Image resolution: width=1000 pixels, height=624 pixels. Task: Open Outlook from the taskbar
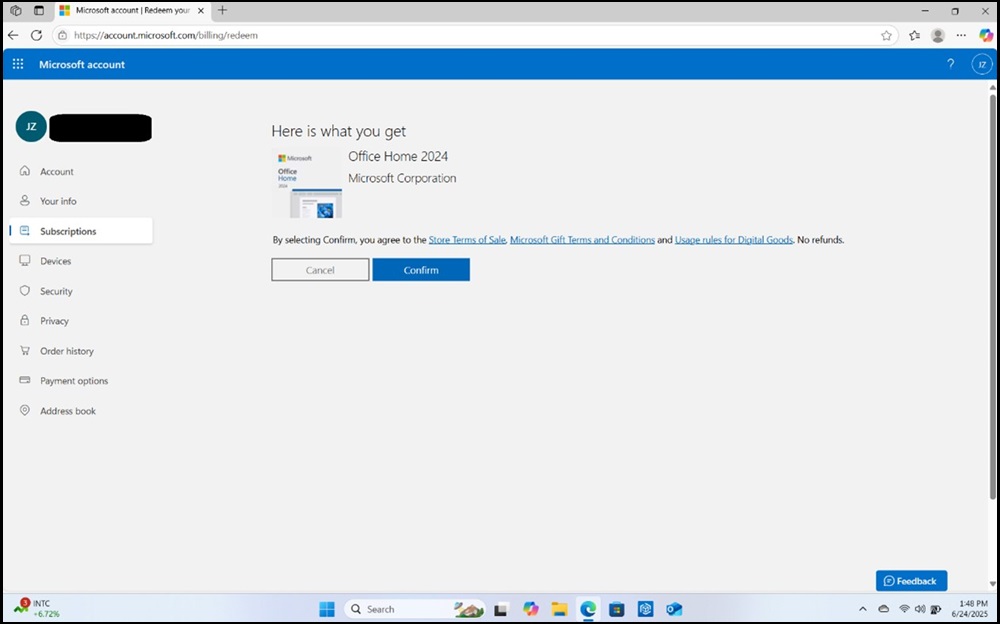(x=675, y=608)
